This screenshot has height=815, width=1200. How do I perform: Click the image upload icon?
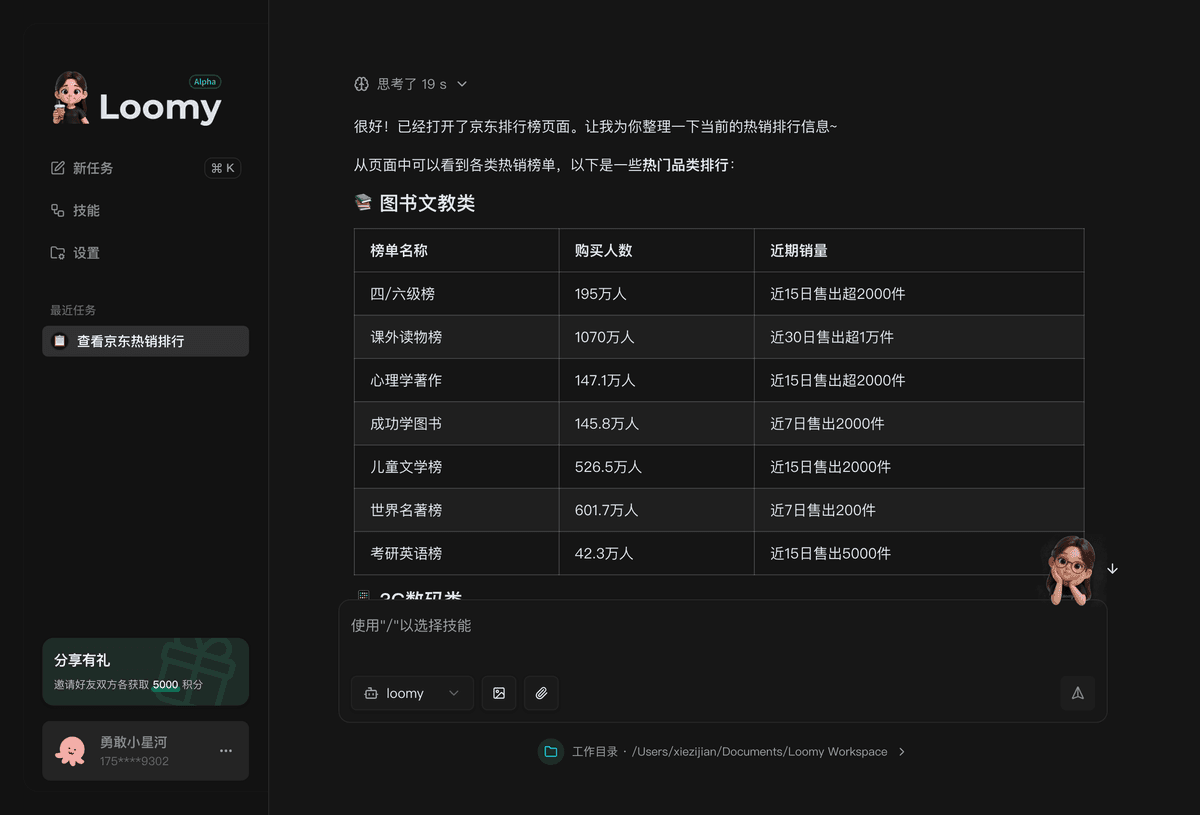point(499,693)
